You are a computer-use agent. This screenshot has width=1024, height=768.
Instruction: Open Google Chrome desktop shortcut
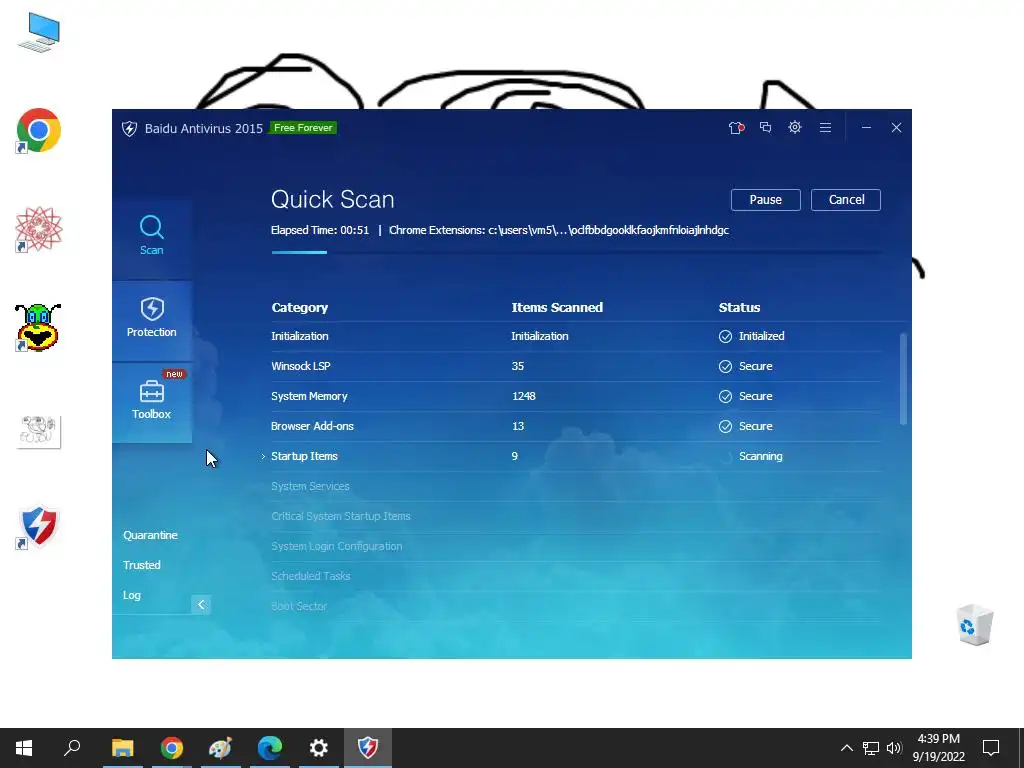[39, 131]
